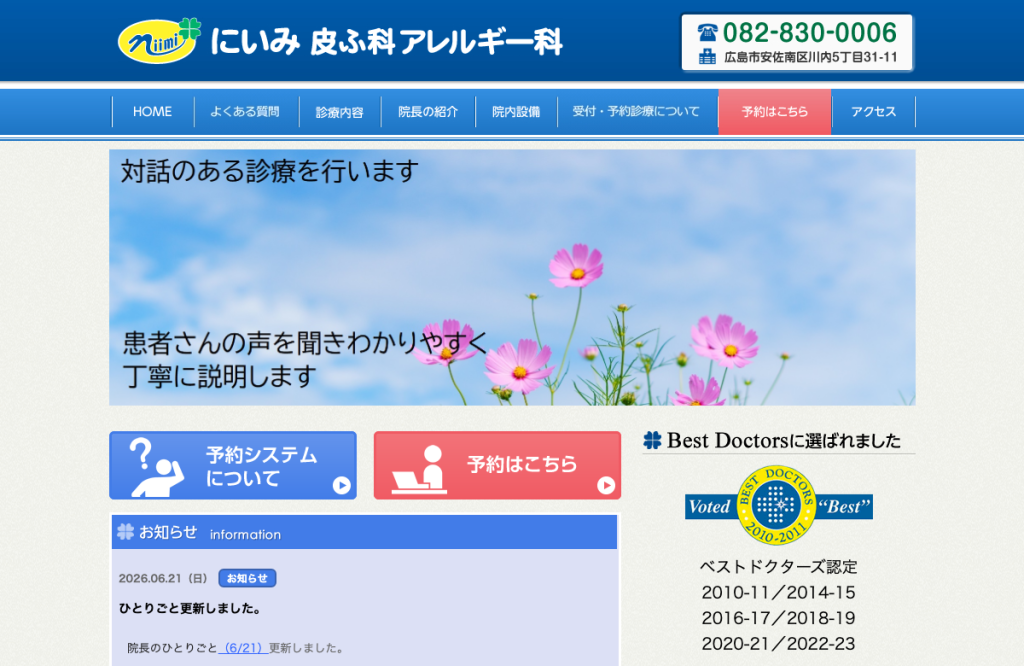1024x666 pixels.
Task: Click the text 2016-17／2018-19
Action: (778, 618)
